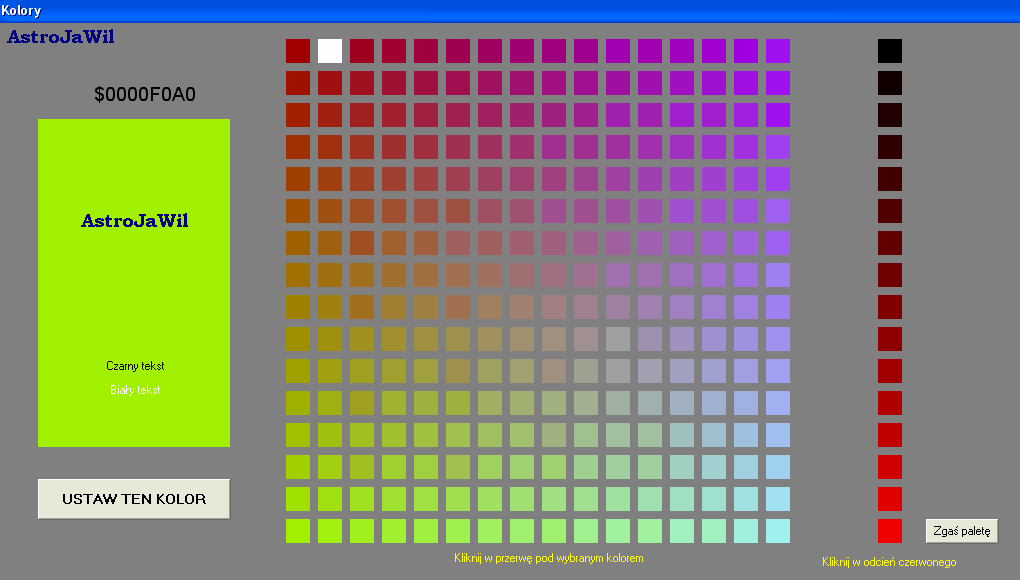Select the dark red swatch at the grid's top-left corner
Screen dimensions: 1020x580
(298, 51)
